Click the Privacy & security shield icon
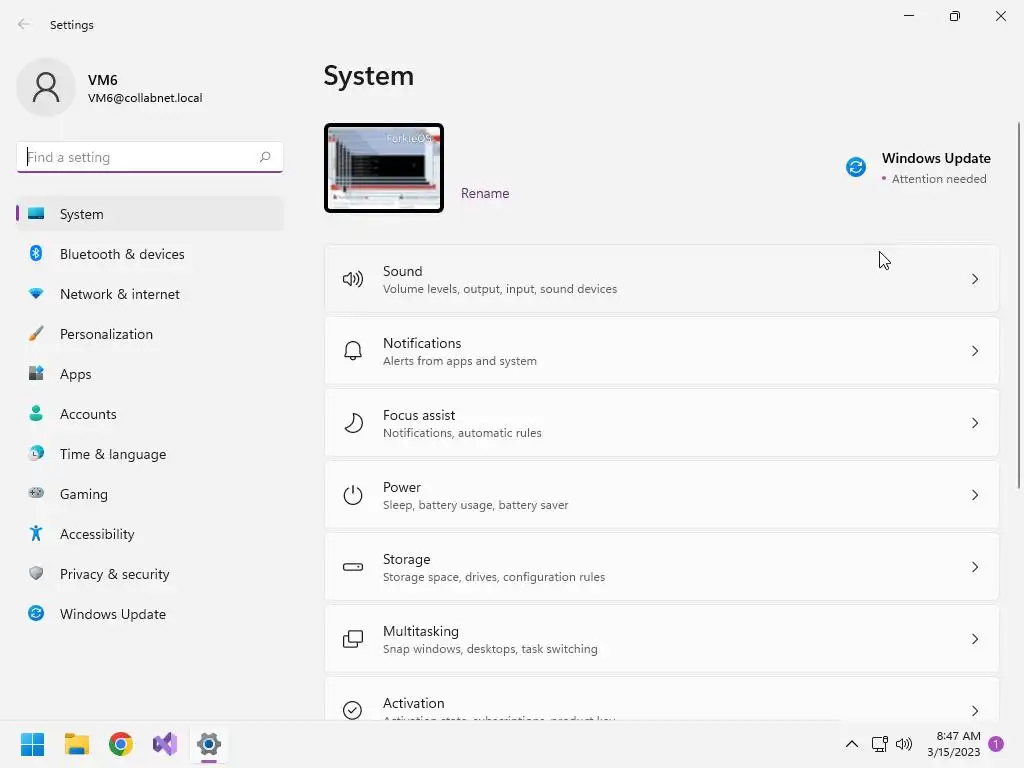Image resolution: width=1024 pixels, height=768 pixels. [x=36, y=573]
